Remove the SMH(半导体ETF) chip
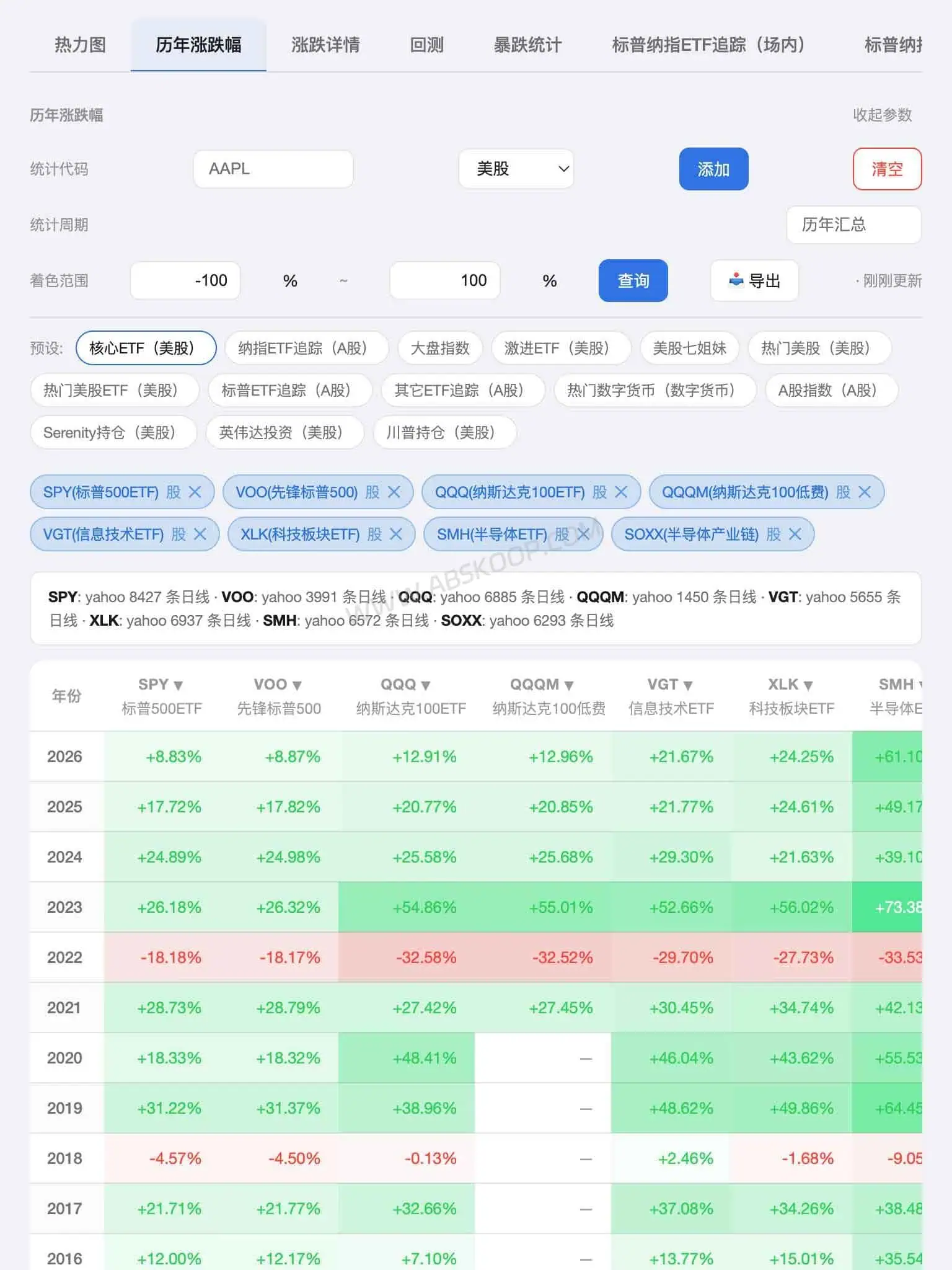The height and width of the screenshot is (1270, 952). [x=584, y=535]
